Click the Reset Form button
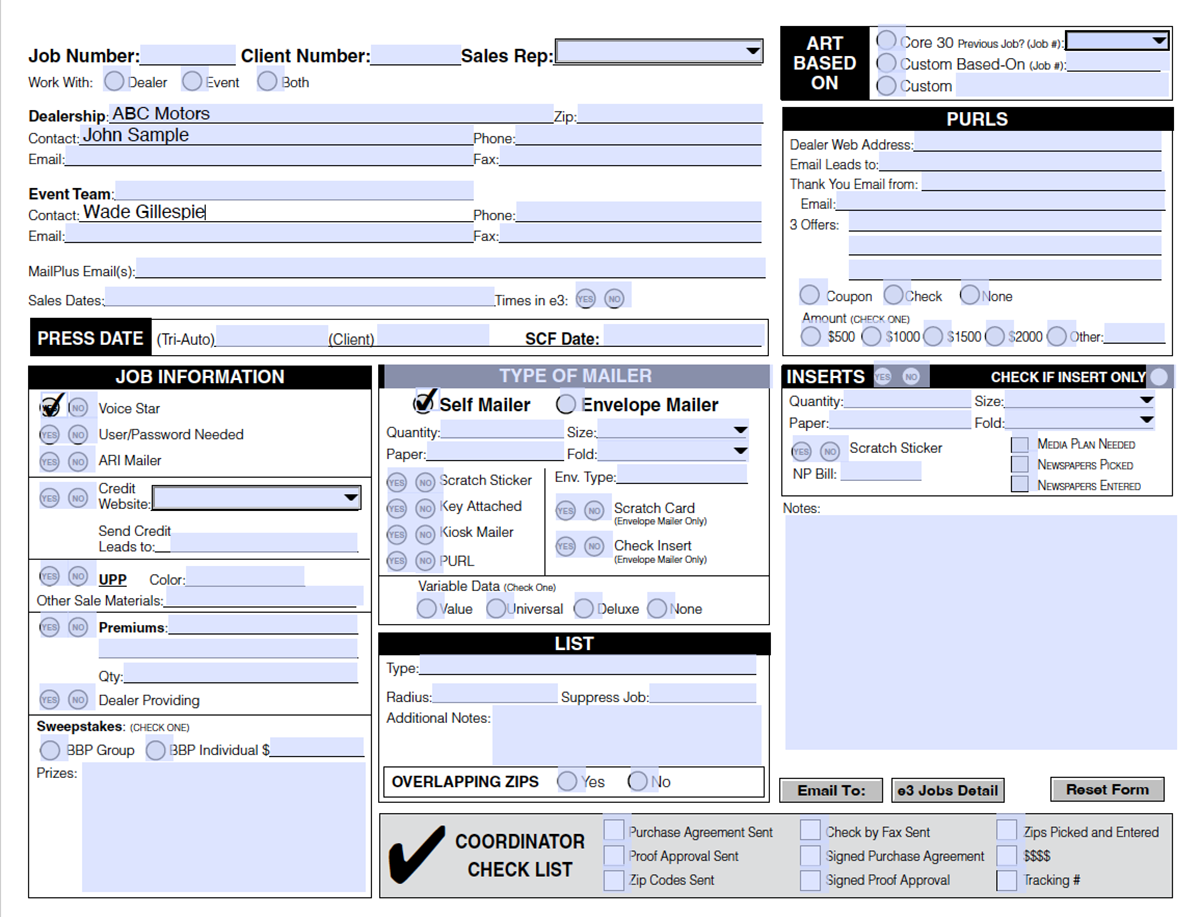 tap(1107, 789)
